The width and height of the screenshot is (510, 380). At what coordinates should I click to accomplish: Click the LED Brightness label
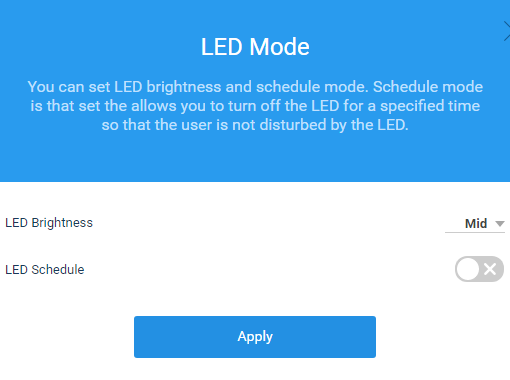point(49,223)
